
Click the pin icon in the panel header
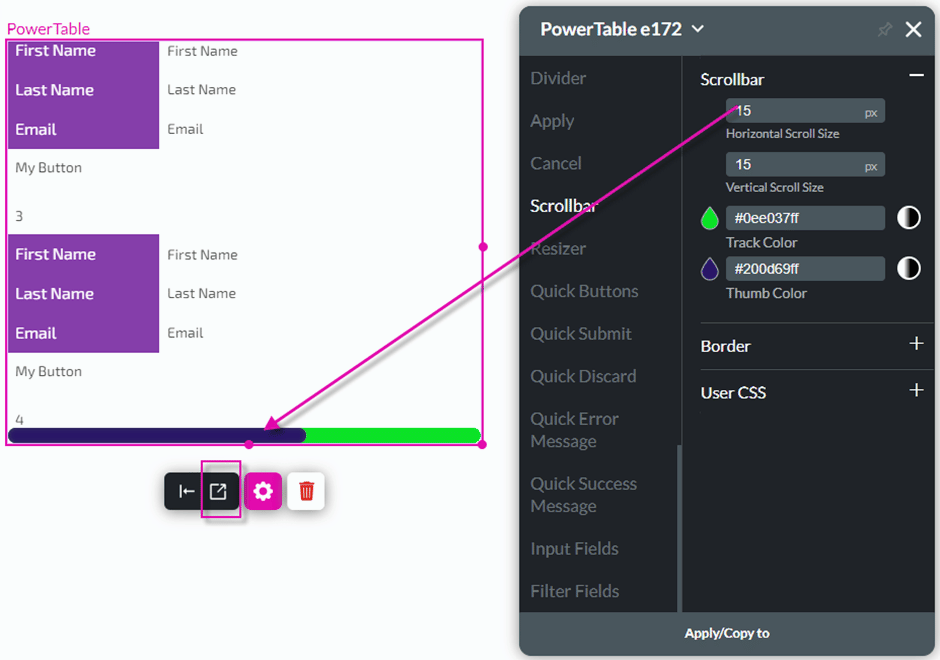884,30
